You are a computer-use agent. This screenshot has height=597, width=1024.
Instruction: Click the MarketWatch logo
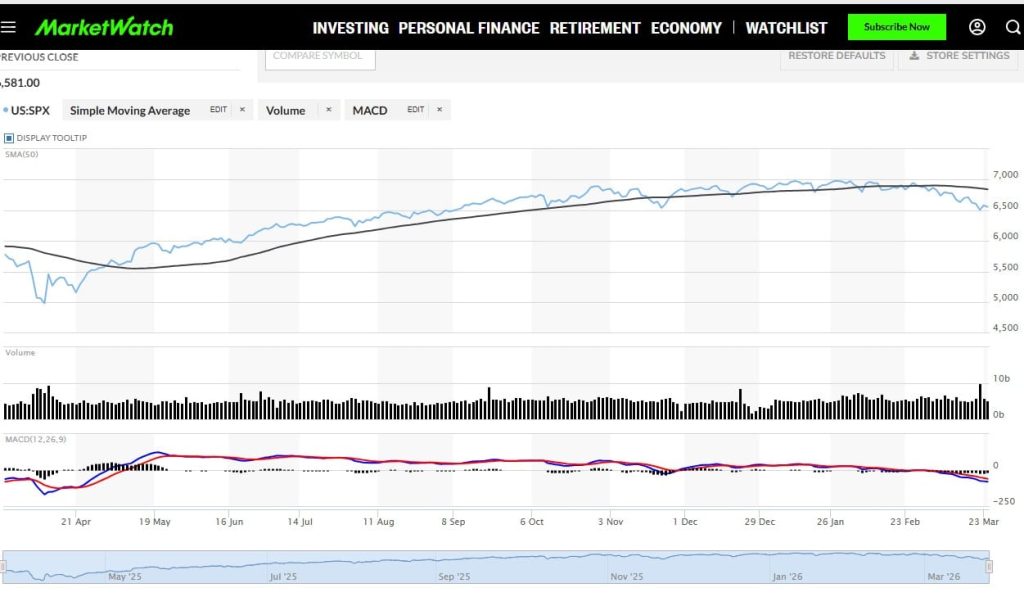coord(104,28)
